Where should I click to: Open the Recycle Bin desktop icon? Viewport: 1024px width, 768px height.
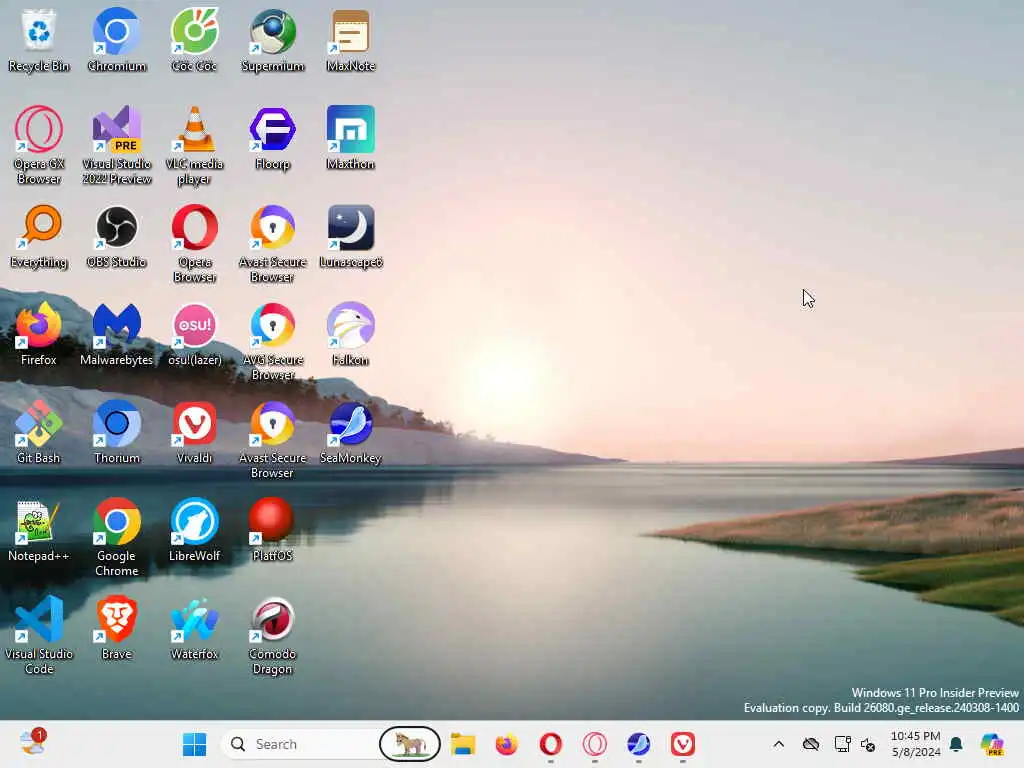tap(39, 39)
